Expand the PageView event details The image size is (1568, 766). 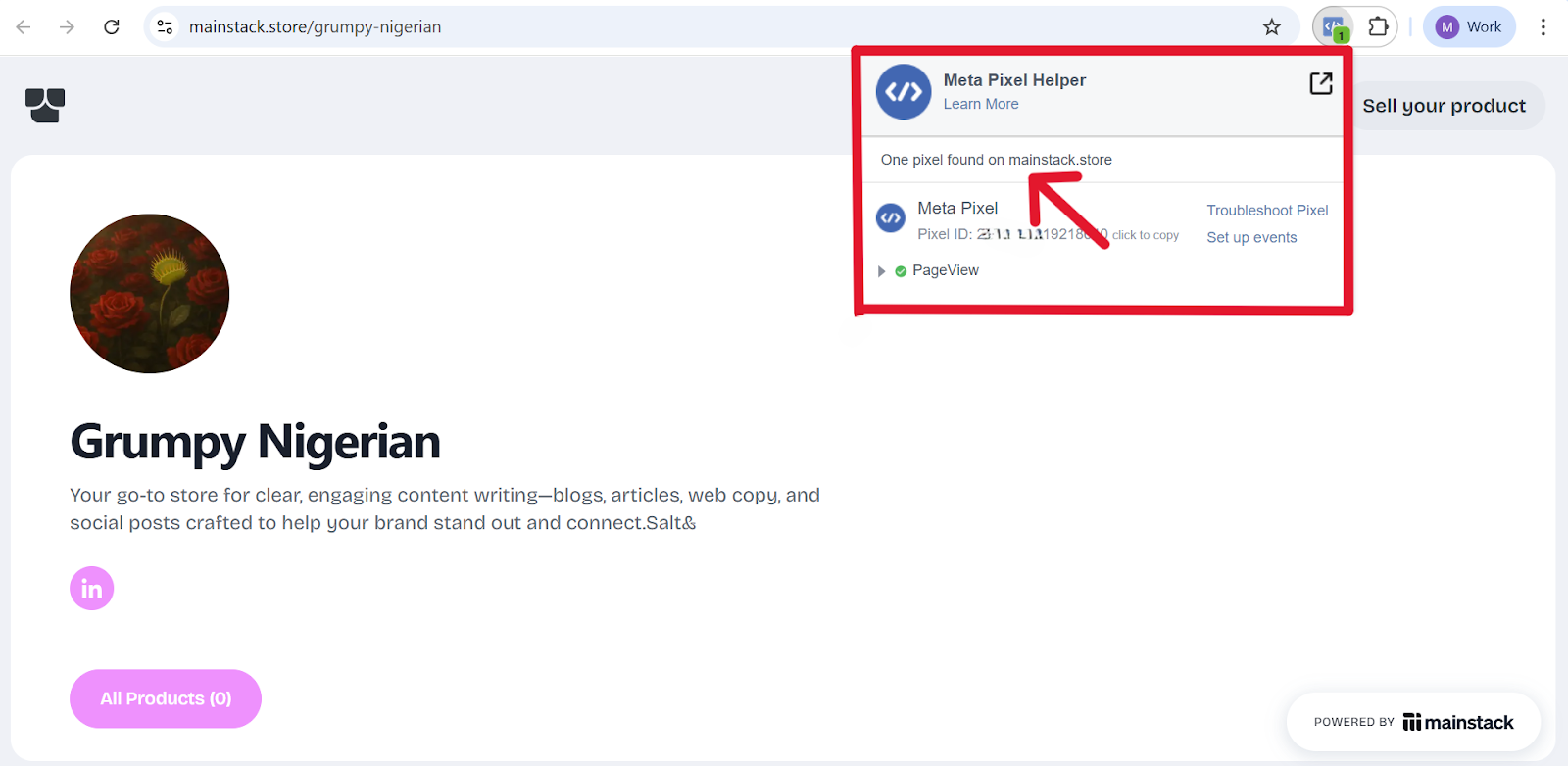click(882, 271)
